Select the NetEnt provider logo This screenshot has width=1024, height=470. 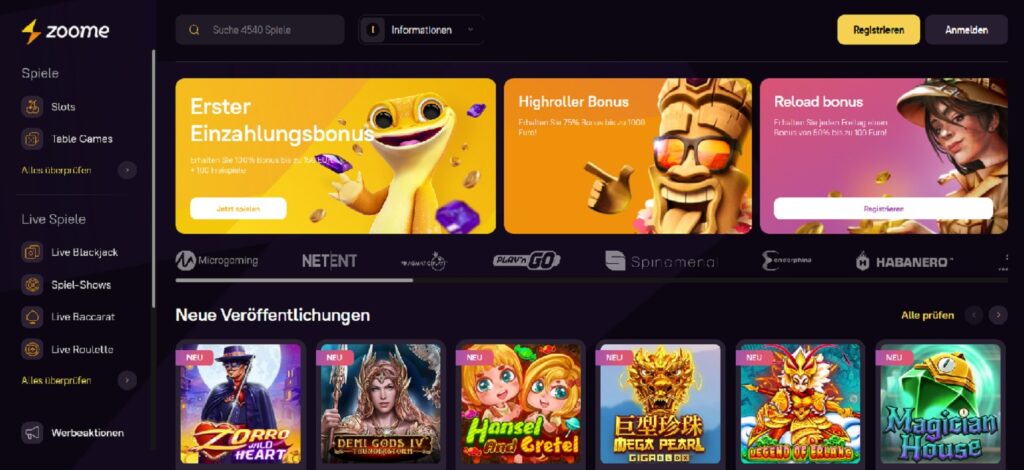(329, 261)
